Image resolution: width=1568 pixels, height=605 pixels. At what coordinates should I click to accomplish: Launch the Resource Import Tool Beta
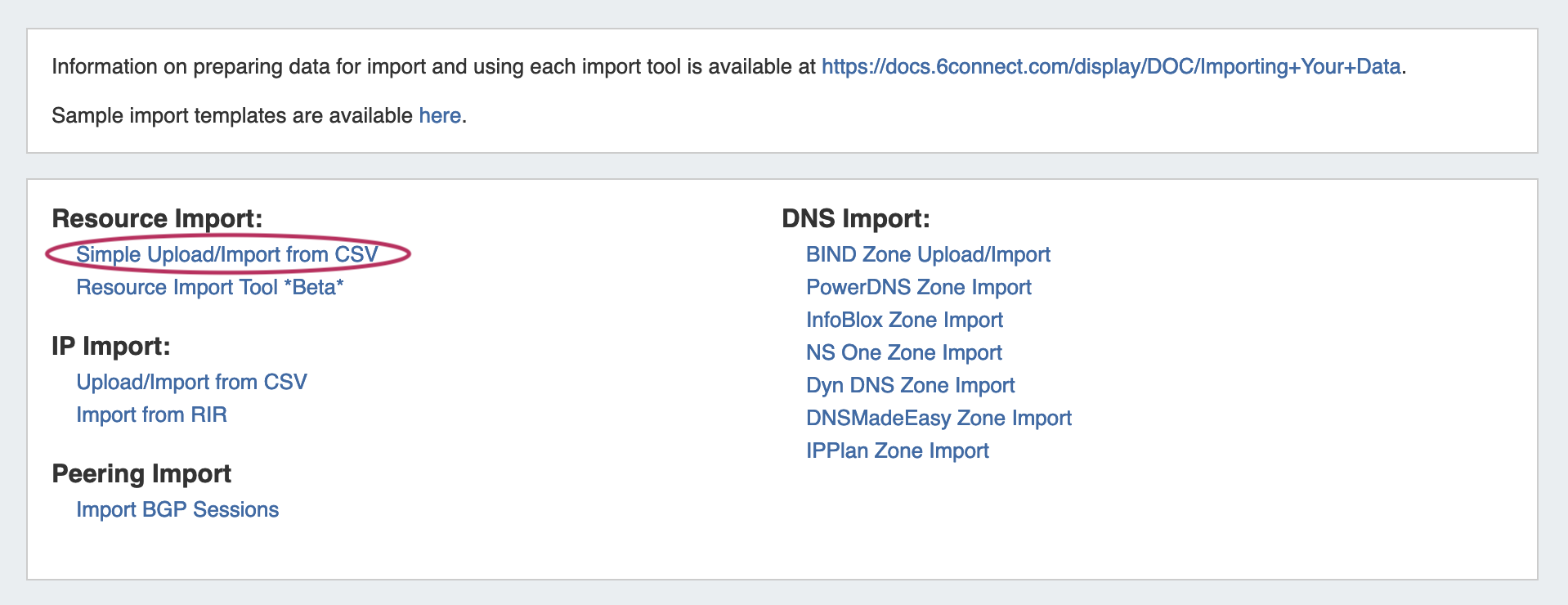point(209,287)
